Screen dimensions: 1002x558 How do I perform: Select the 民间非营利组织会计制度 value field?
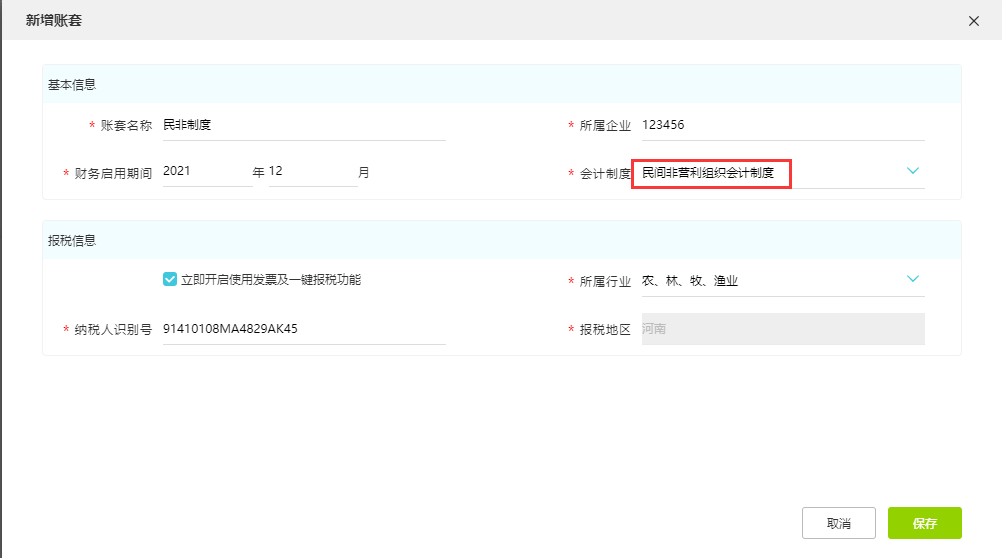[x=710, y=173]
